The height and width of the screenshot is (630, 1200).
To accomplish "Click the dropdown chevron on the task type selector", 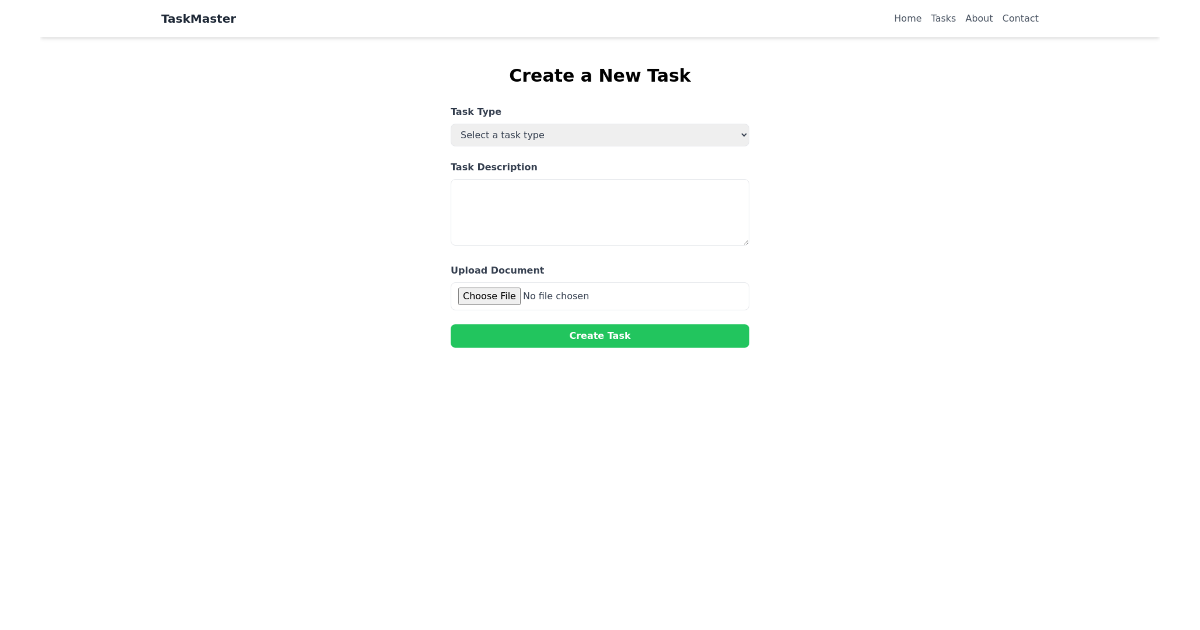I will tap(742, 134).
